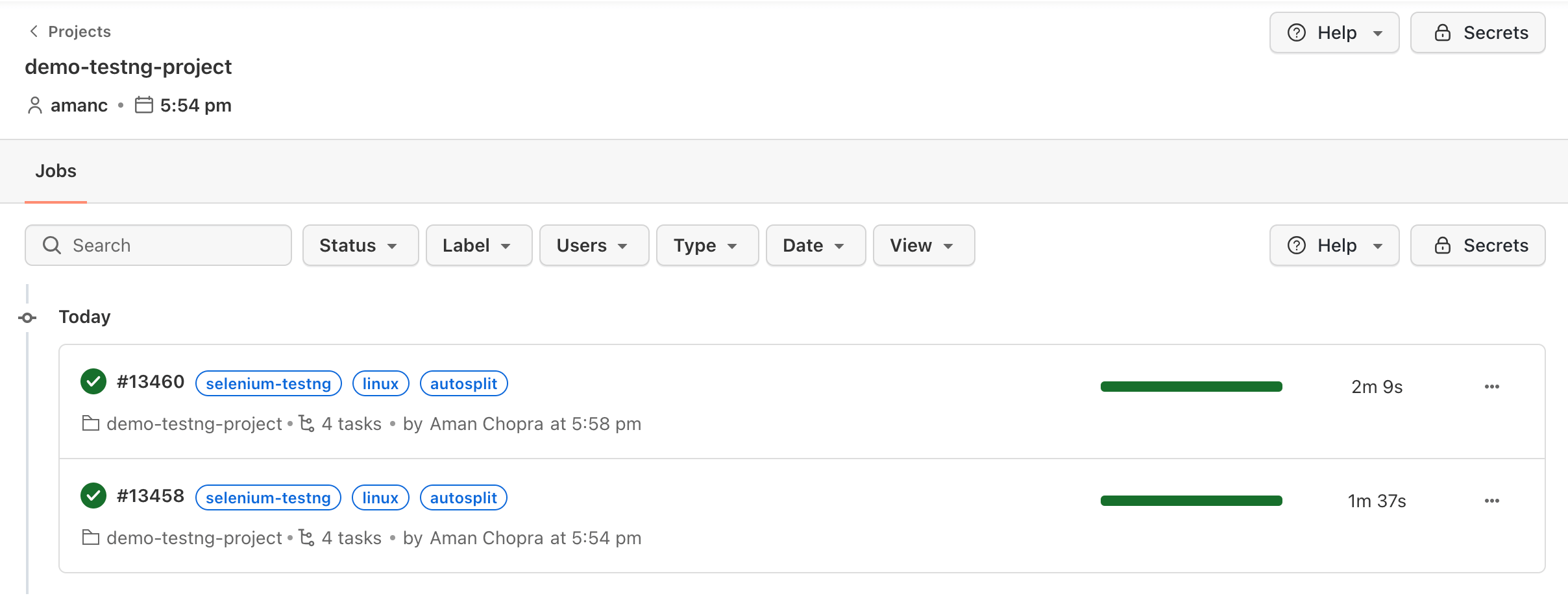Click into the Search jobs field
Image resolution: width=1568 pixels, height=598 pixels.
tap(158, 245)
